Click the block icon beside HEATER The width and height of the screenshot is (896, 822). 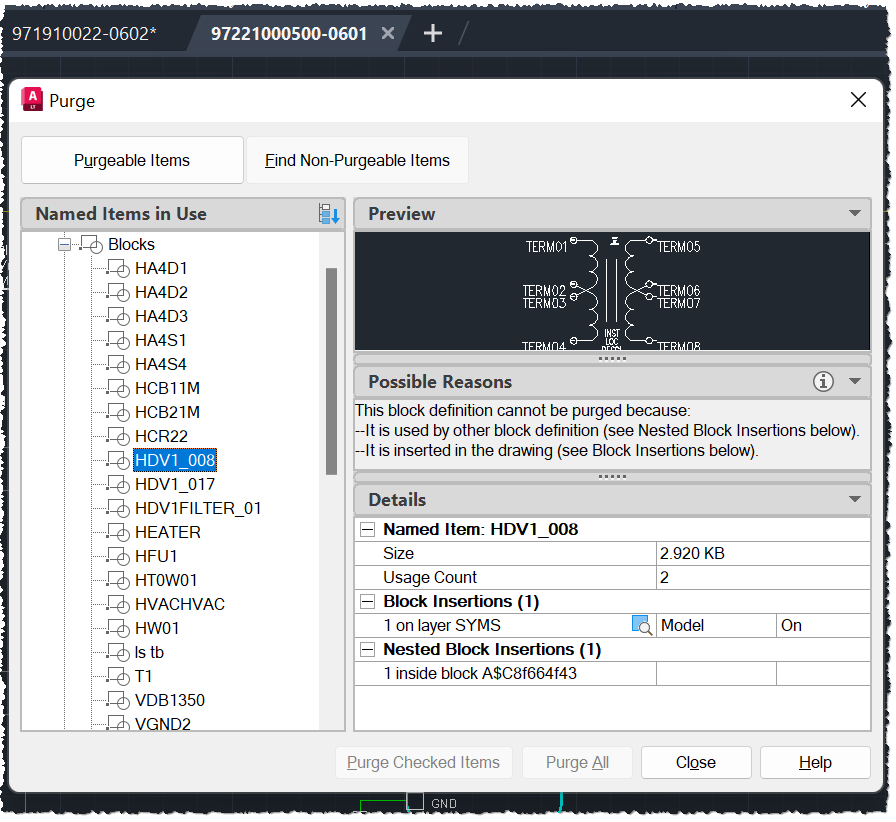(118, 532)
